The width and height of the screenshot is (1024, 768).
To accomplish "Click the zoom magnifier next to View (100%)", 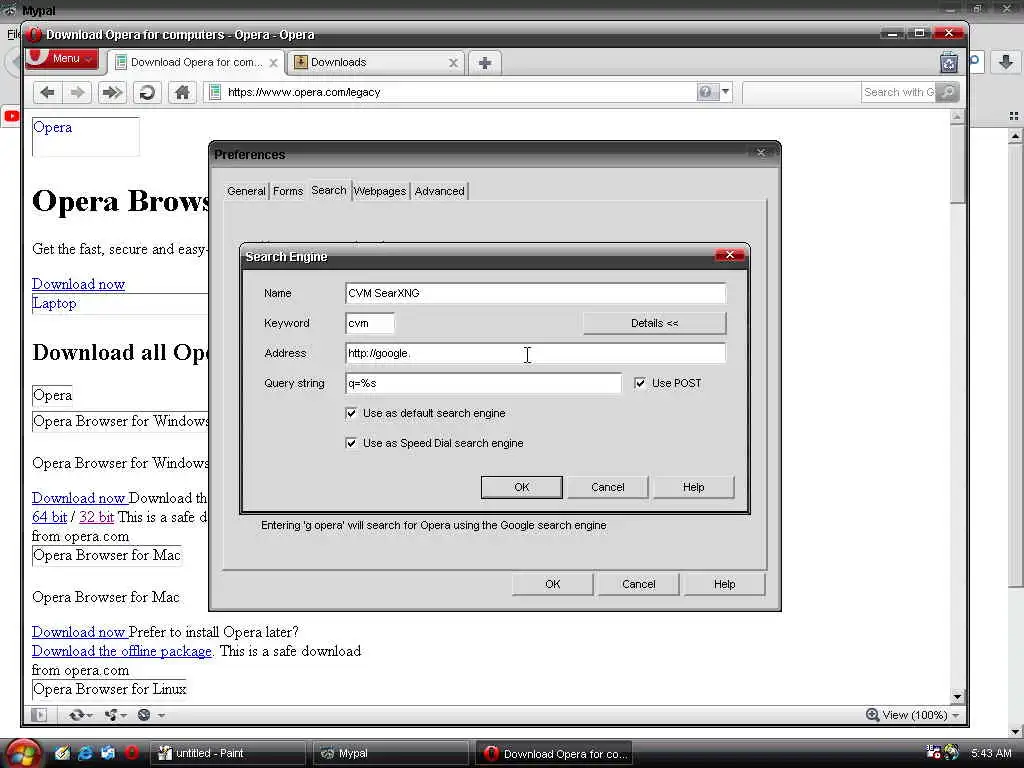I will [872, 715].
